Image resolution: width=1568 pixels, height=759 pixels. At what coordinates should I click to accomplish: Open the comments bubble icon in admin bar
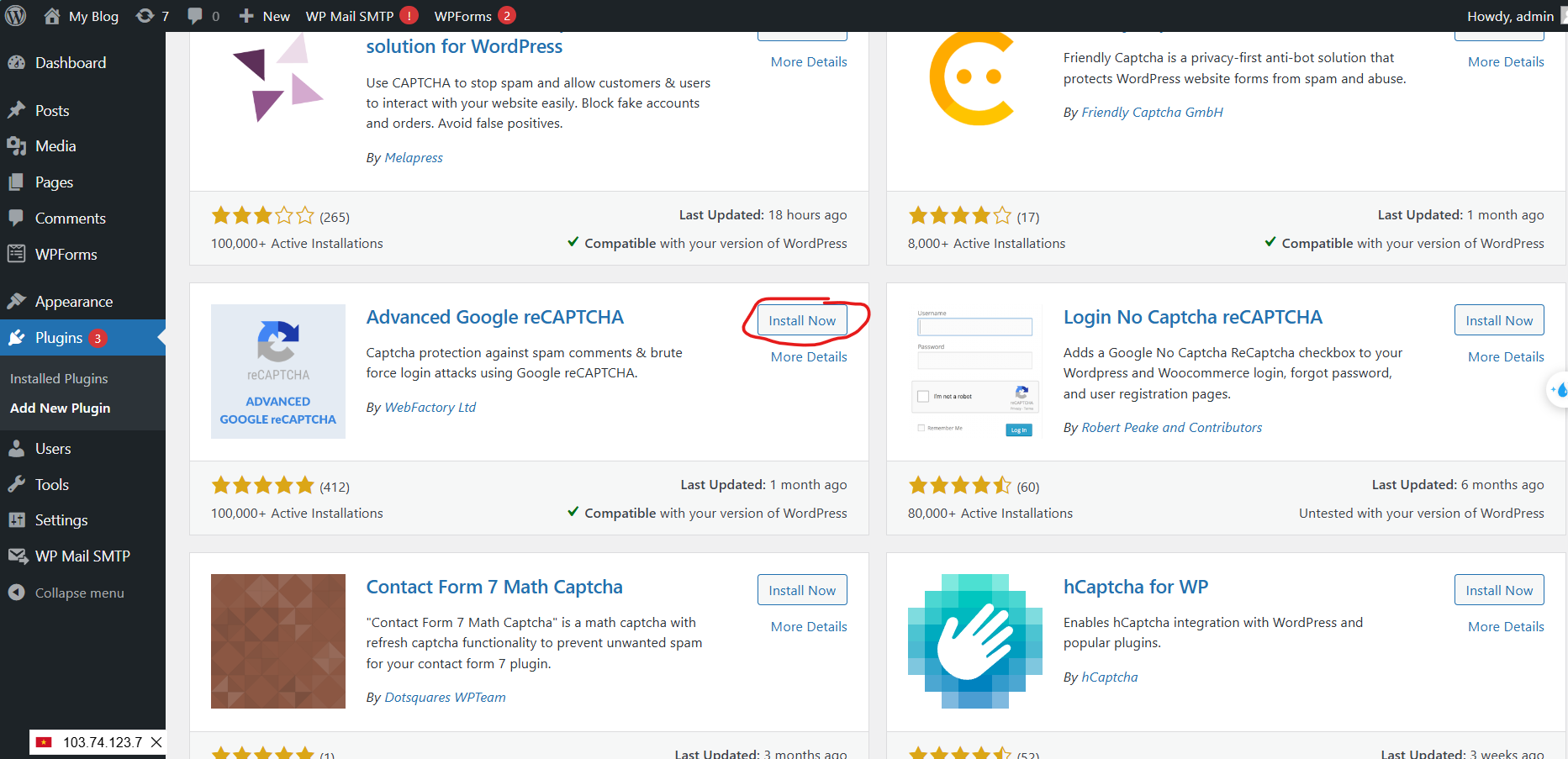[195, 16]
